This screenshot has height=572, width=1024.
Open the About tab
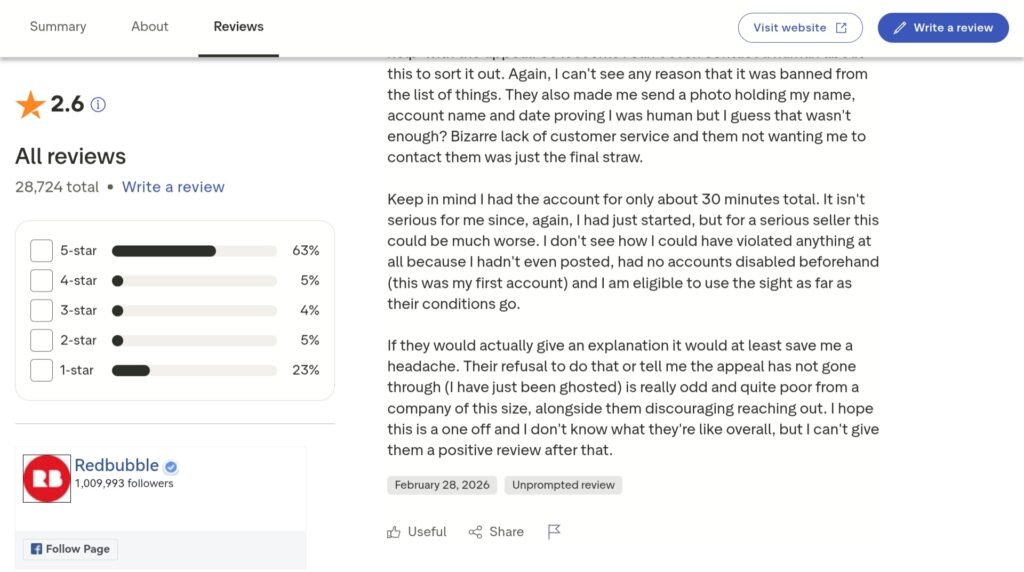pyautogui.click(x=150, y=27)
